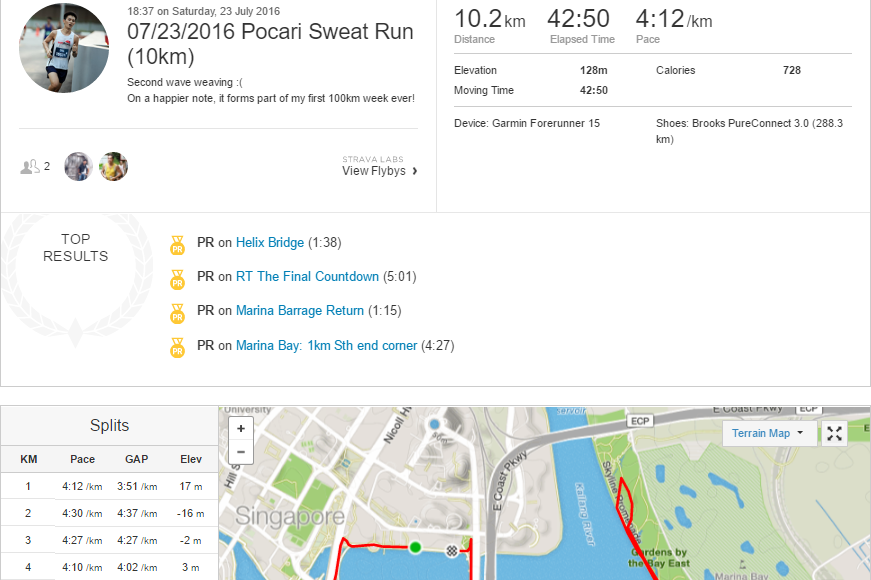
Task: Click the athlete's profile photo
Action: [64, 49]
